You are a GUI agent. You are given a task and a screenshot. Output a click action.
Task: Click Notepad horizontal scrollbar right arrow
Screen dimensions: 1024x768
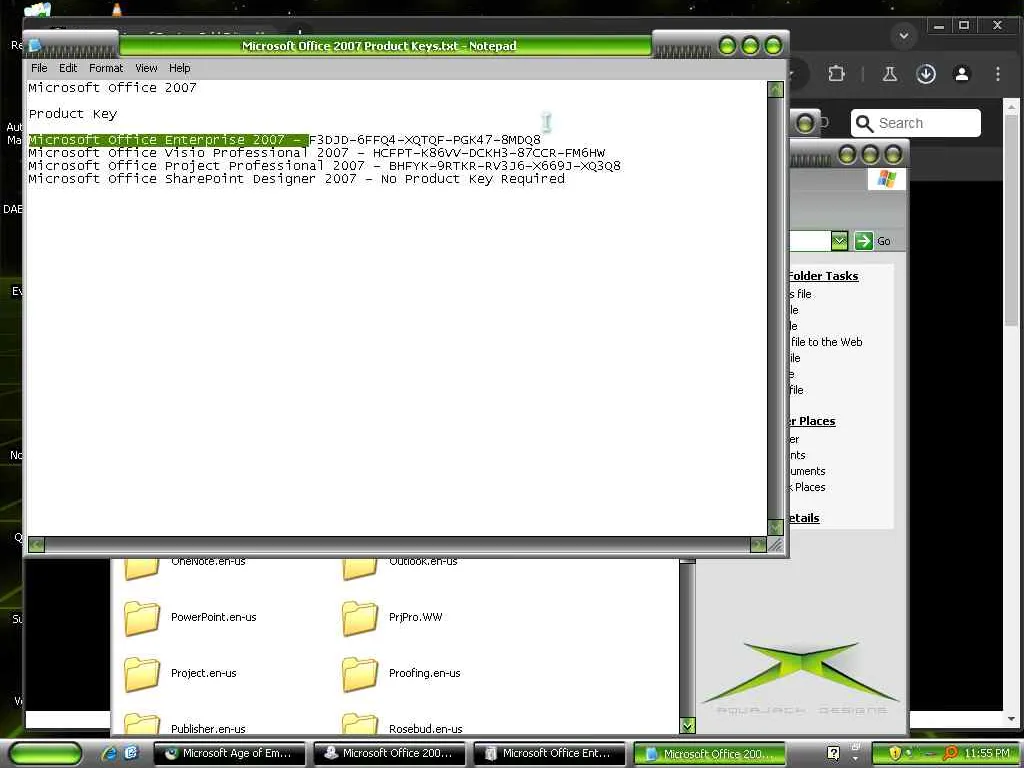758,545
